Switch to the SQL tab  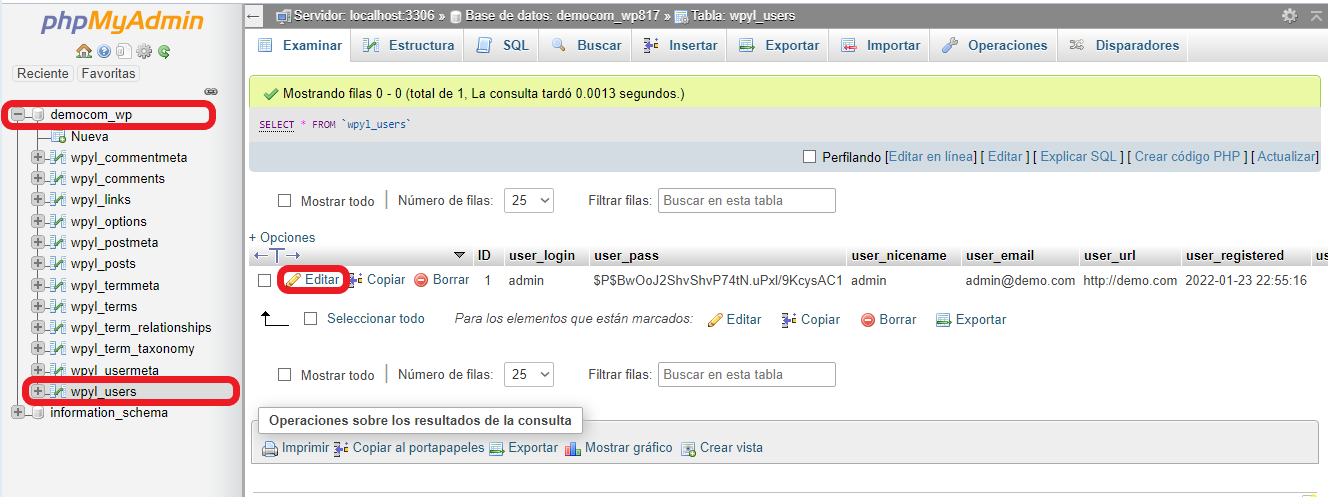coord(503,45)
